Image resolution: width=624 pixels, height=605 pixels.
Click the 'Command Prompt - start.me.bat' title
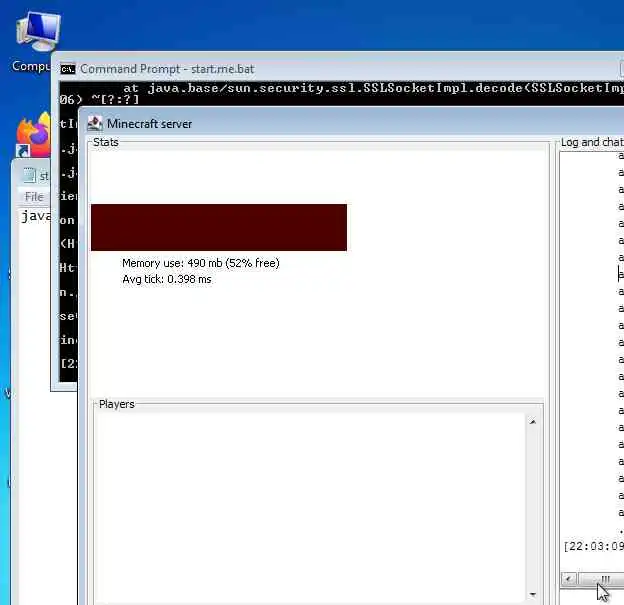click(167, 69)
